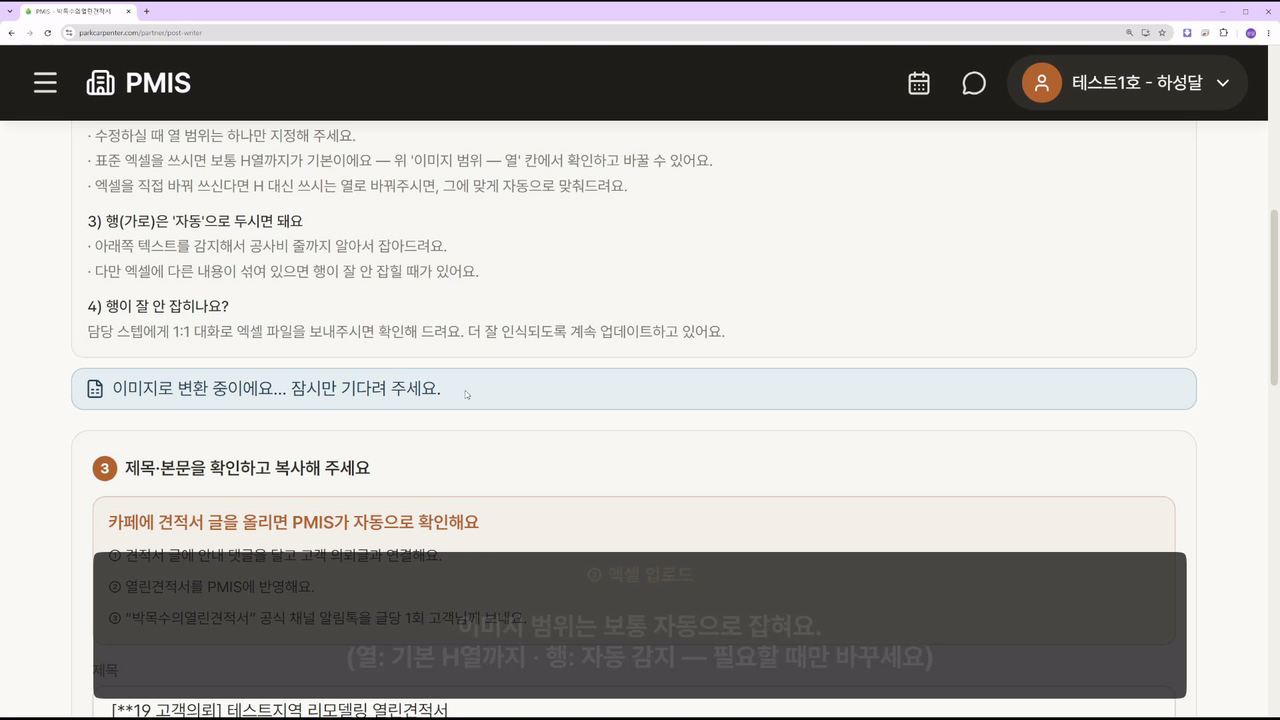Click the page vertical scrollbar thumb
The image size is (1280, 720).
click(x=1274, y=297)
